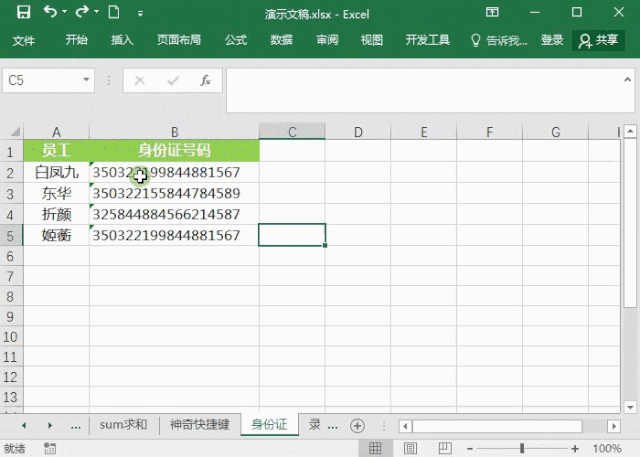Switch to Page Layout view icon
This screenshot has height=457, width=640.
coord(410,448)
